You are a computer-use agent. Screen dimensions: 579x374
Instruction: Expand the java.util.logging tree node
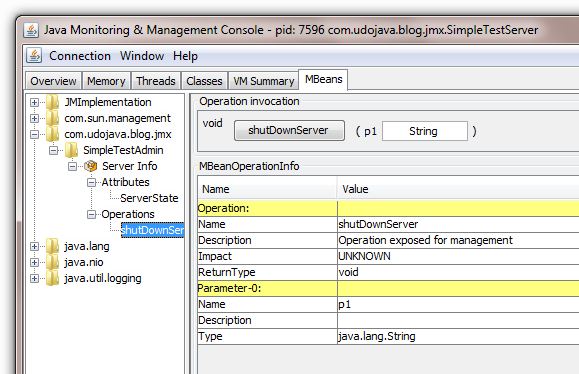click(x=34, y=278)
